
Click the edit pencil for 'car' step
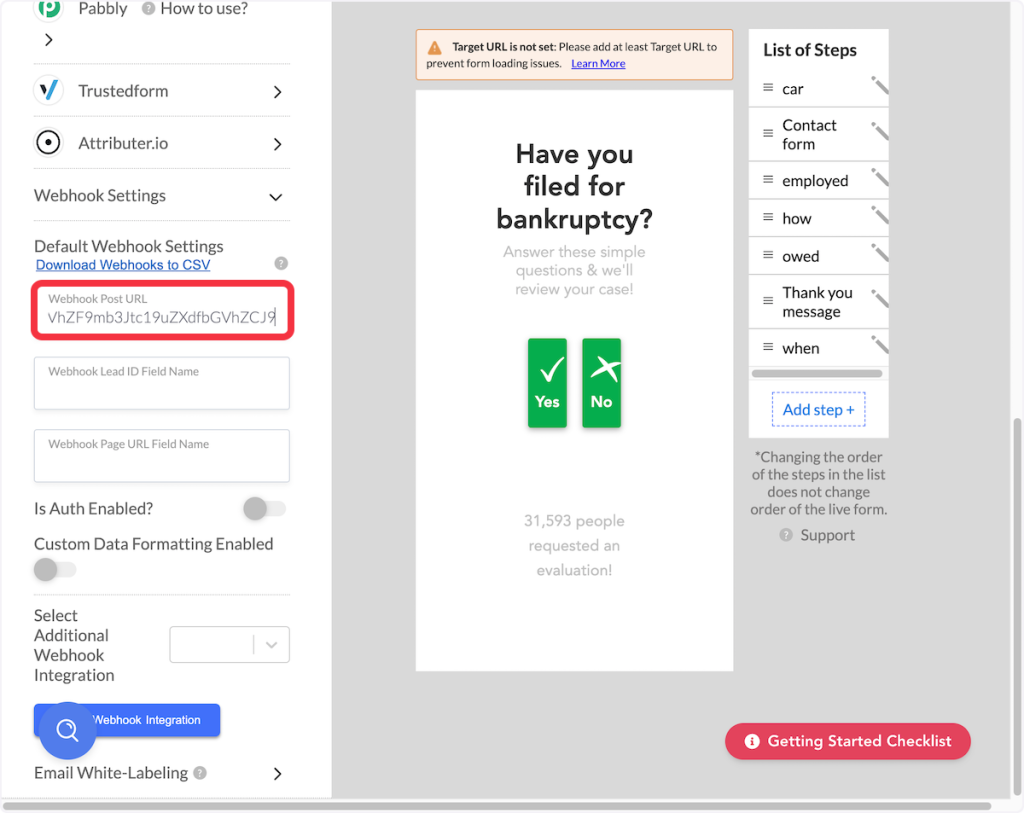pyautogui.click(x=879, y=87)
